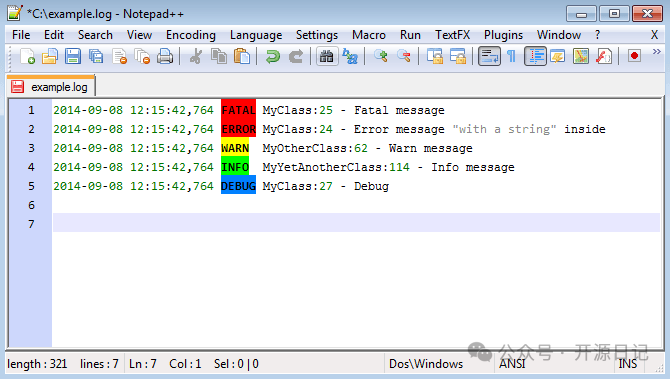
Task: Toggle Show all characters pilcrow icon
Action: 511,56
